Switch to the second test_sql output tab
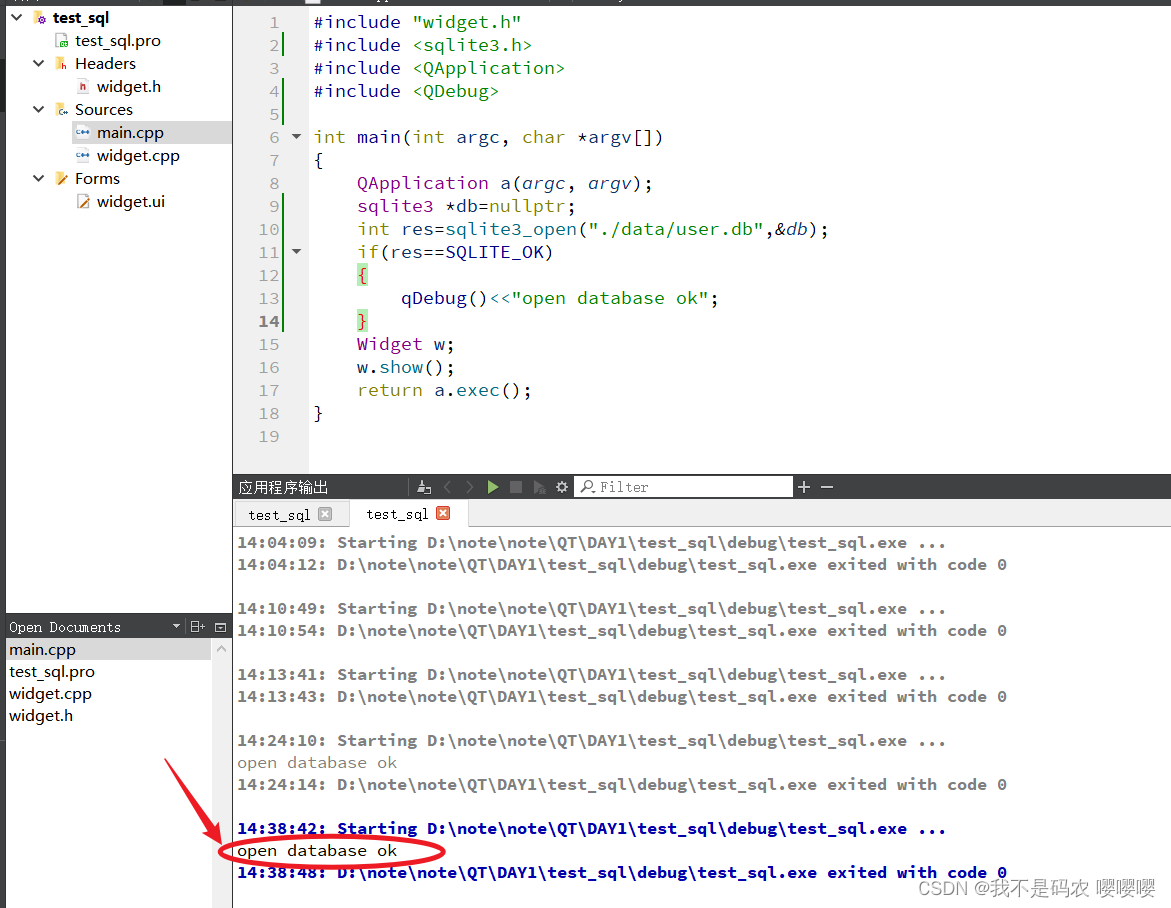This screenshot has height=908, width=1171. (396, 513)
